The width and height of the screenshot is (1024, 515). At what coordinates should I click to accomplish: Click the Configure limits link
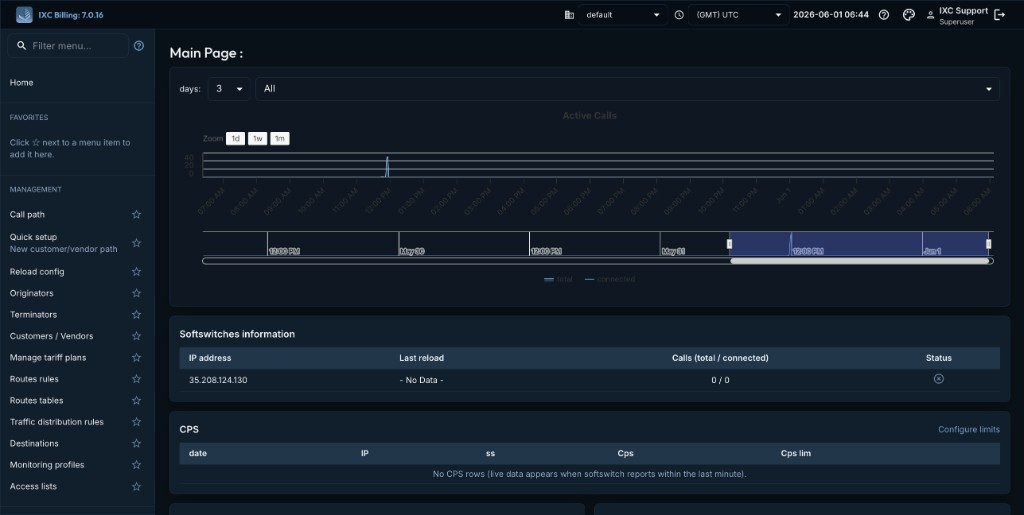968,429
